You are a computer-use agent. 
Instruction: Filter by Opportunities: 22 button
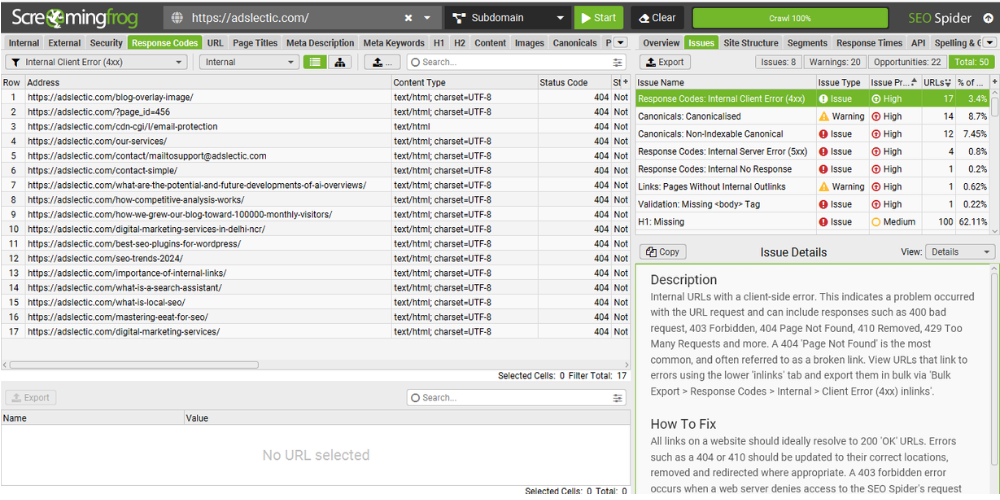[908, 62]
